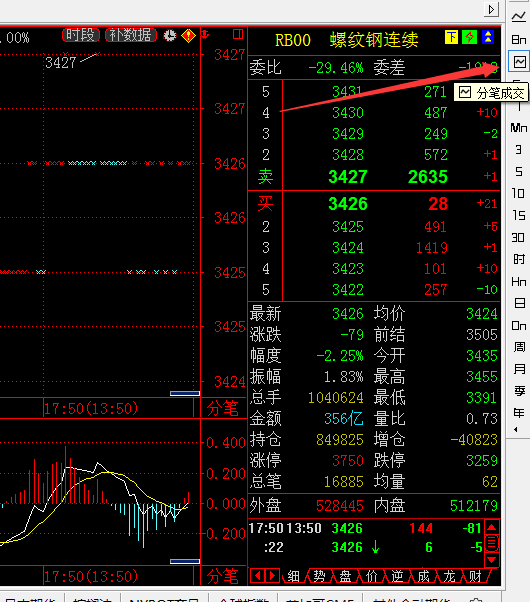Select the 盘 tab
The width and height of the screenshot is (530, 602).
pos(345,576)
